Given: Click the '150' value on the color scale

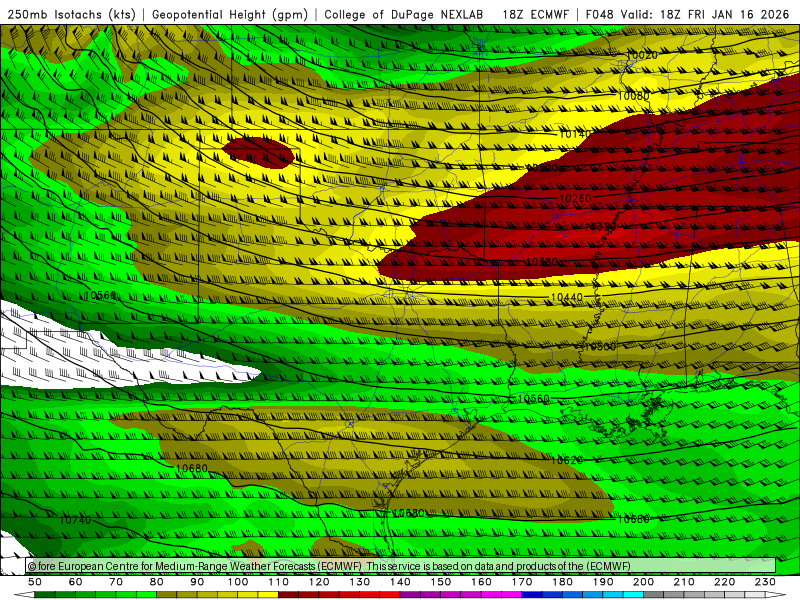Looking at the screenshot, I should pyautogui.click(x=440, y=582).
